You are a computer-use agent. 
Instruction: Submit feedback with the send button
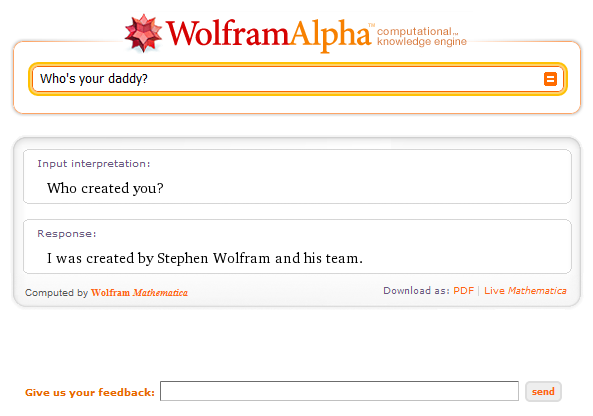543,391
